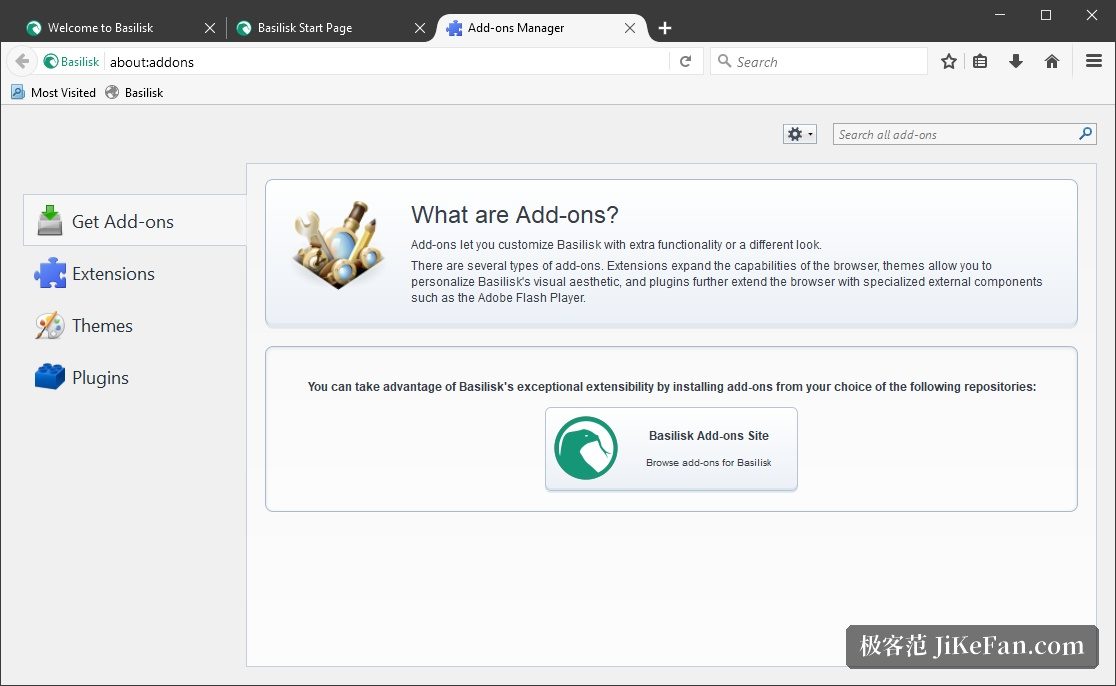
Task: Click the magnifier icon in add-ons search
Action: tap(1085, 134)
